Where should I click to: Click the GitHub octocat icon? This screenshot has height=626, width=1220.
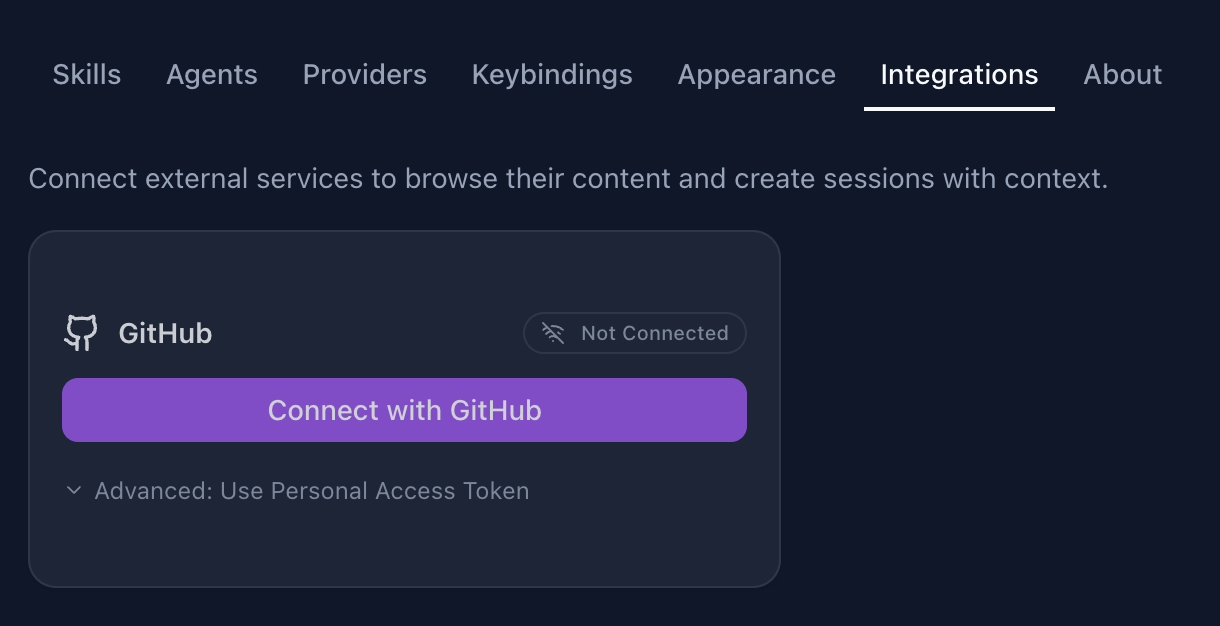coord(82,332)
